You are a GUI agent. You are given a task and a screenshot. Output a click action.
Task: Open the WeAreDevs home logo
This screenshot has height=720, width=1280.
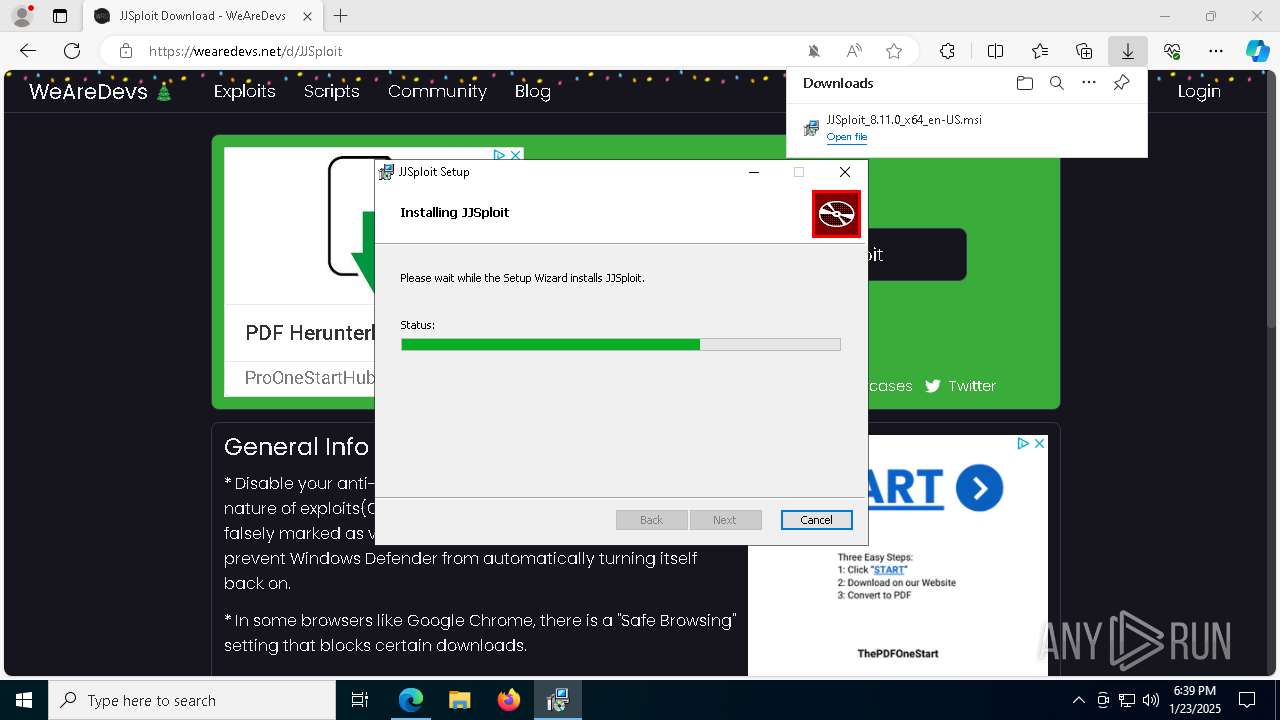100,91
